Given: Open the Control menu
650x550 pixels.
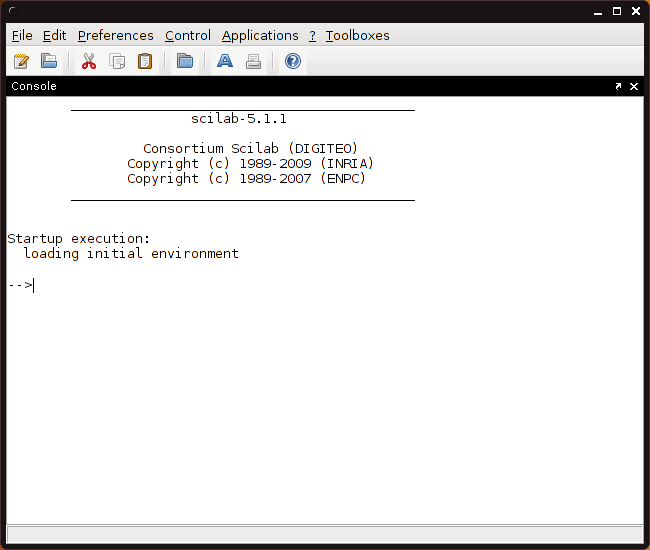Looking at the screenshot, I should [x=188, y=36].
